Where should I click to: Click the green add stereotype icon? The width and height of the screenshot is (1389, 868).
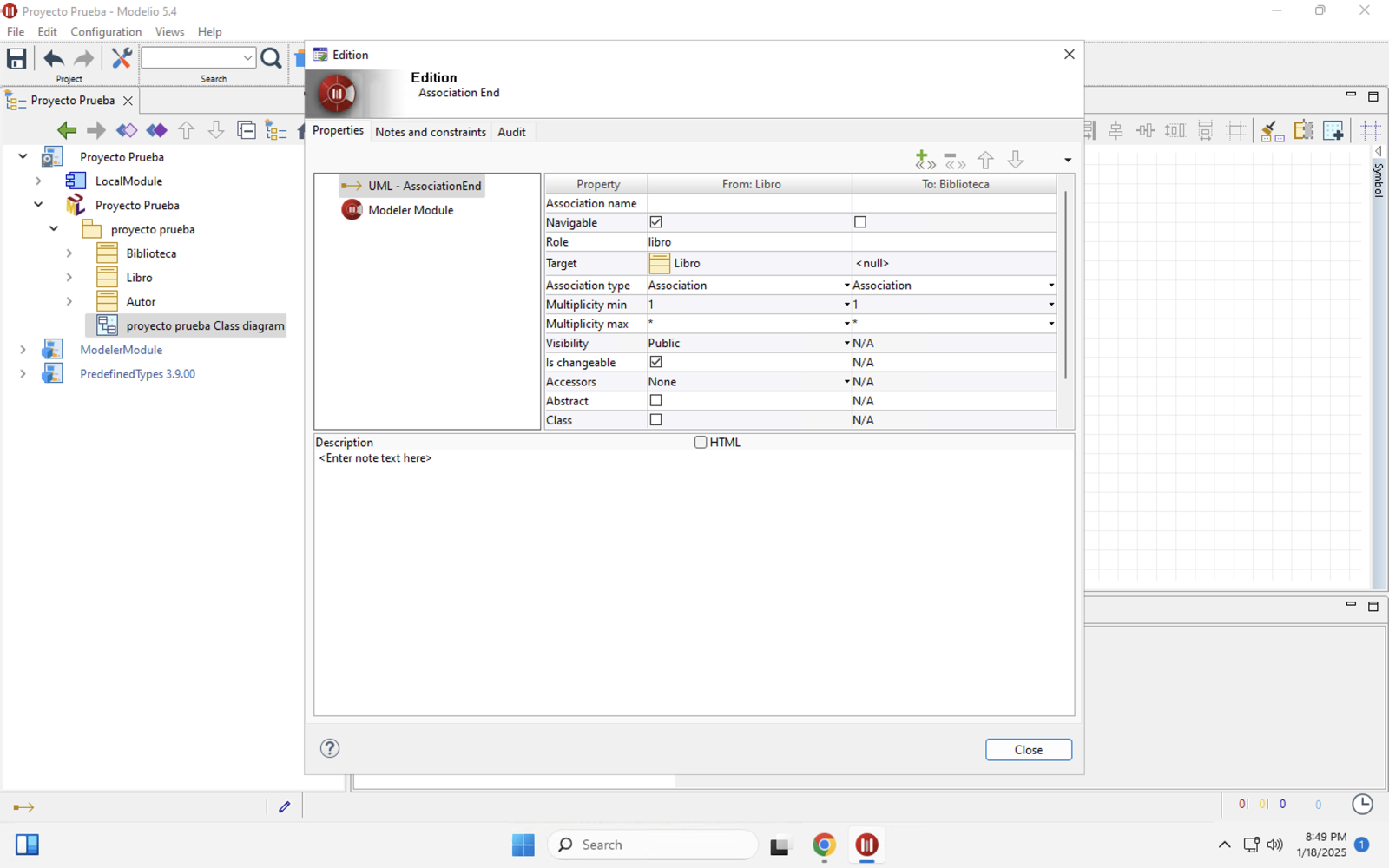tap(924, 160)
